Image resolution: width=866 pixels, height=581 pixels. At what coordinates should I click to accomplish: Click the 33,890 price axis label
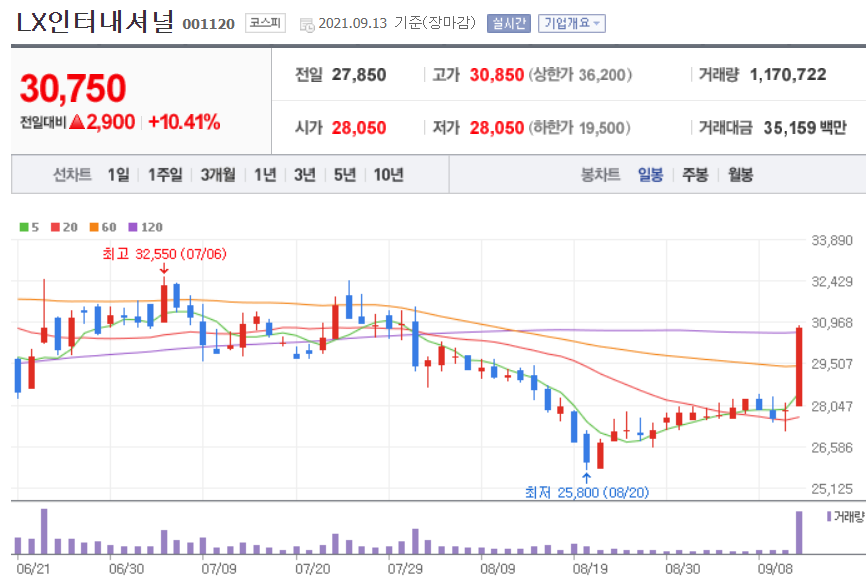point(832,240)
